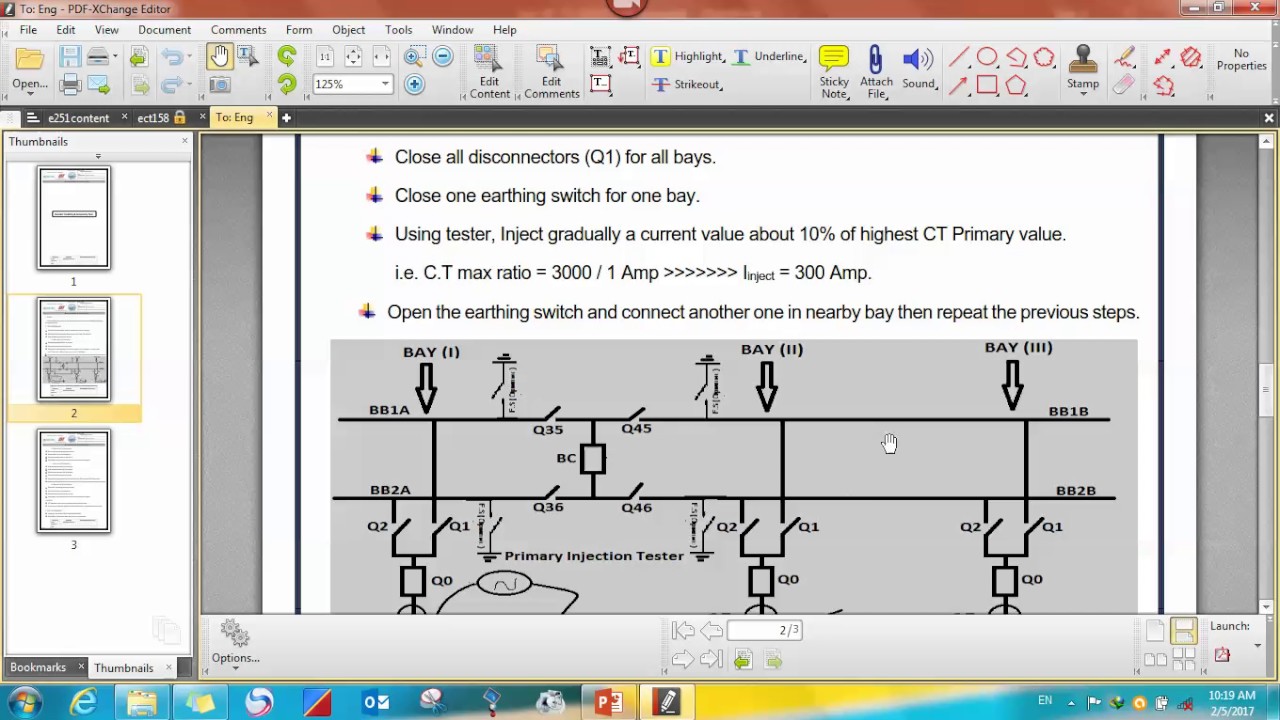Select the Hand tool
Screen dimensions: 1280x720
pyautogui.click(x=220, y=57)
